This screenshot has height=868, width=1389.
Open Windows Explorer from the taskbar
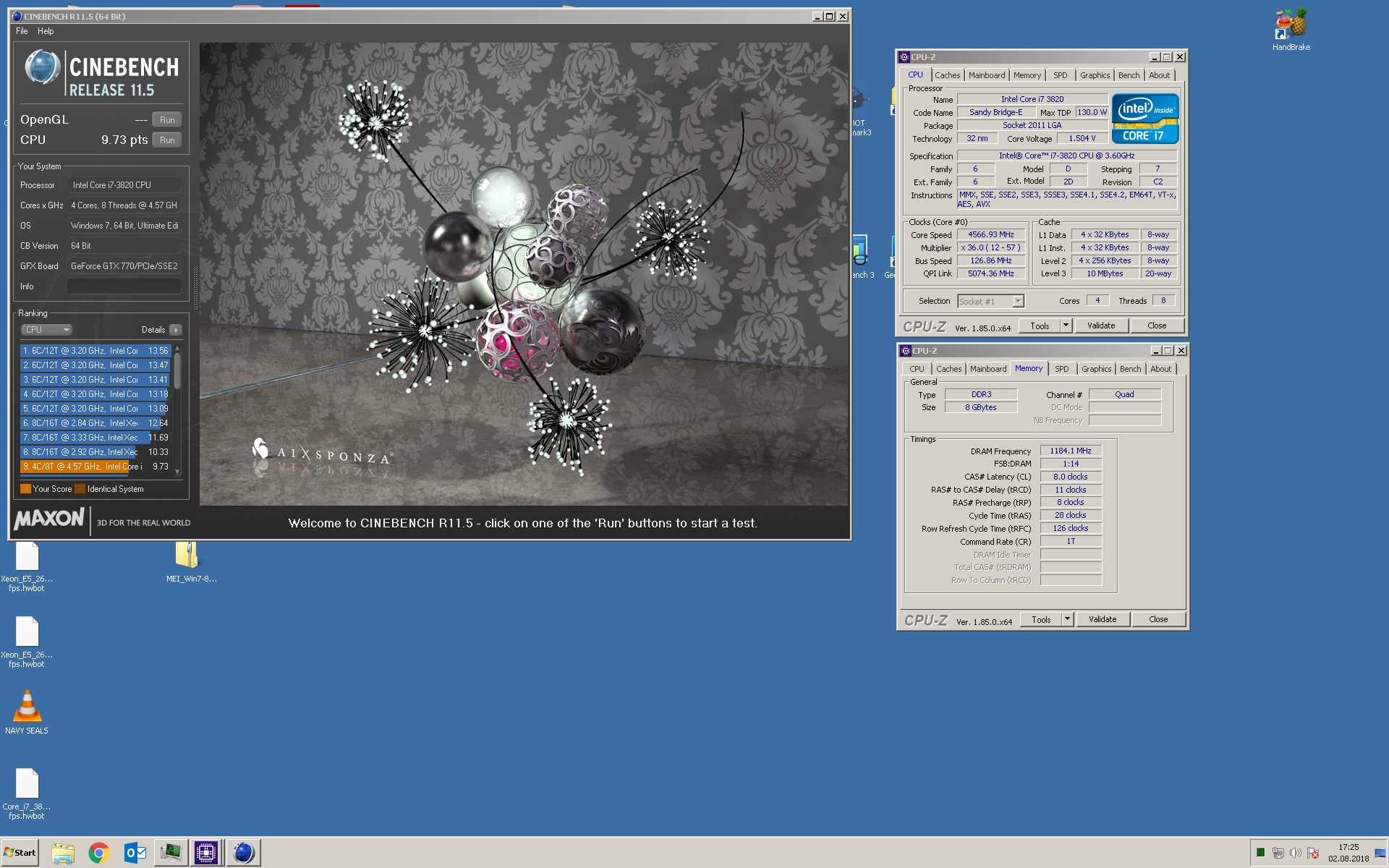click(63, 853)
